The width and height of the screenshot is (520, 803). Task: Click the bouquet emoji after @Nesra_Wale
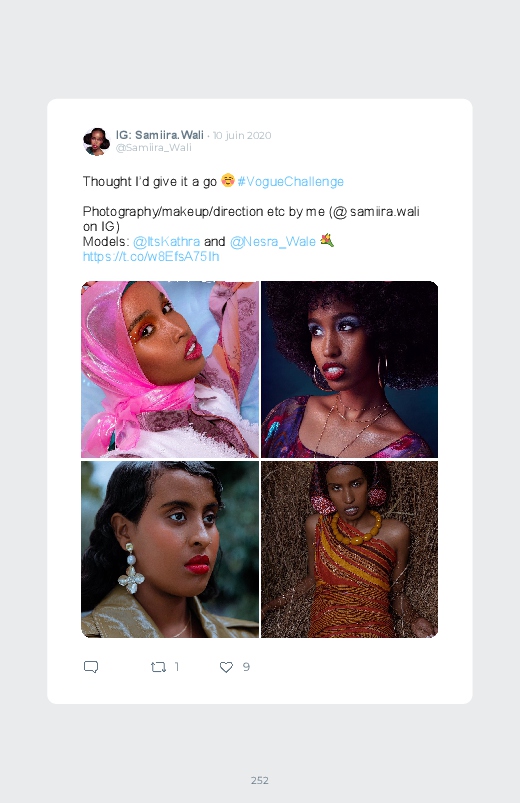tap(327, 240)
